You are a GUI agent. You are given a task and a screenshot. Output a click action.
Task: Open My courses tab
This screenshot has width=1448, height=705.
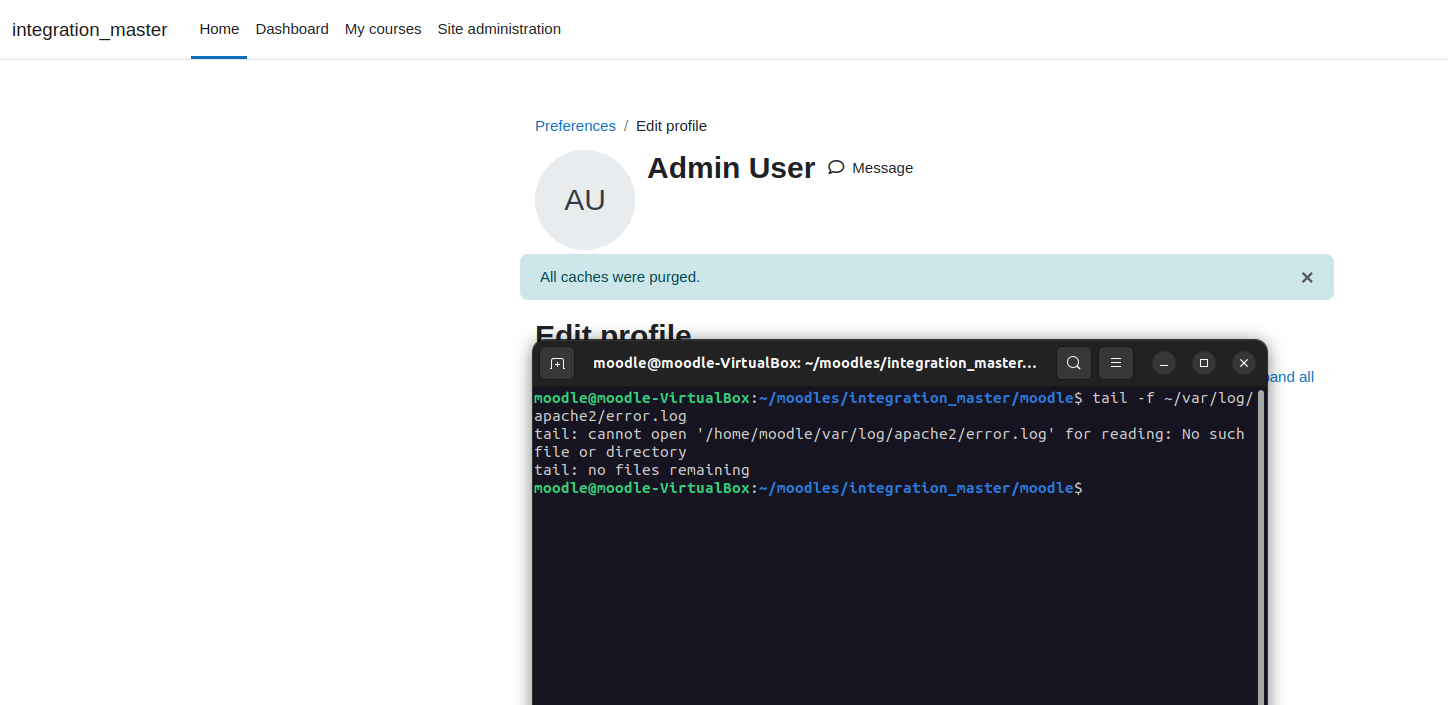click(x=383, y=29)
